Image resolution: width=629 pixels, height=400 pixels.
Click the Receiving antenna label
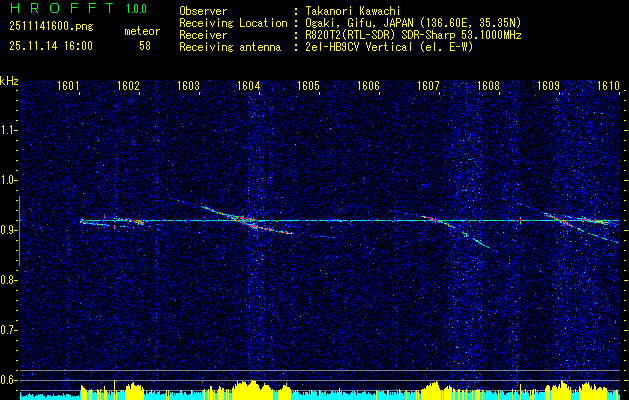tap(230, 47)
